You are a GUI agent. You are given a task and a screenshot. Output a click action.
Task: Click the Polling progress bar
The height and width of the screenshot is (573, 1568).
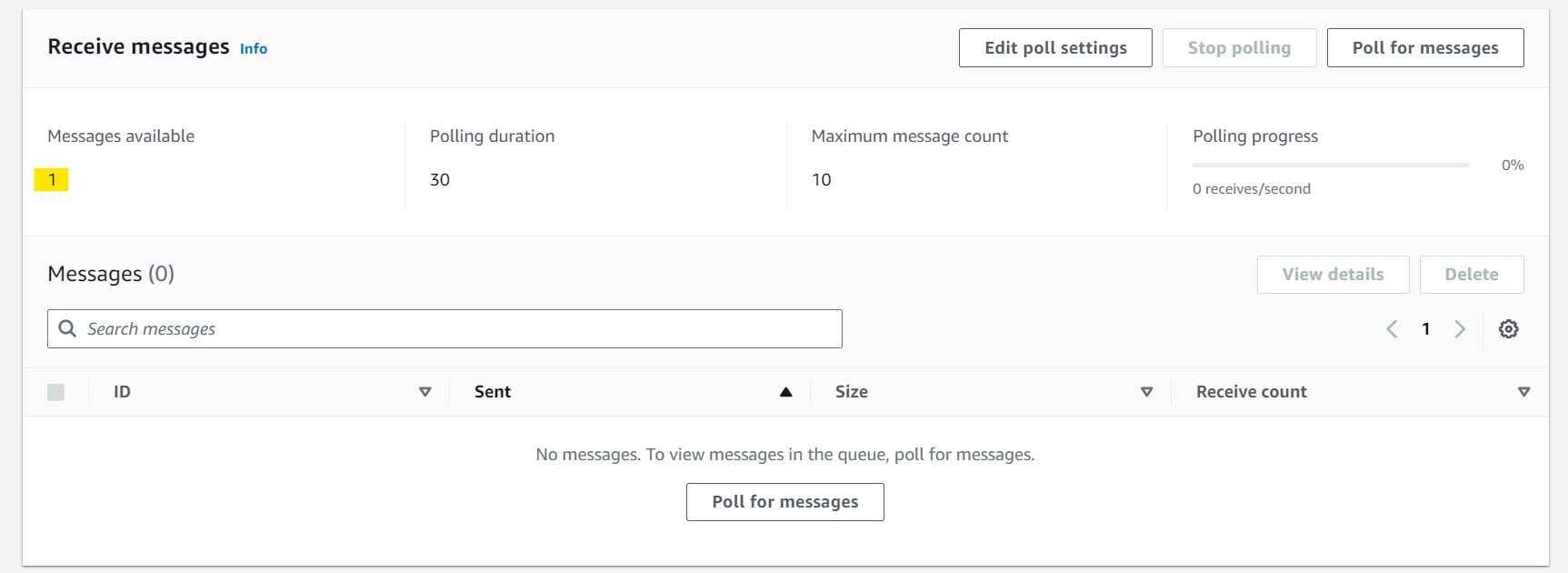pos(1330,165)
